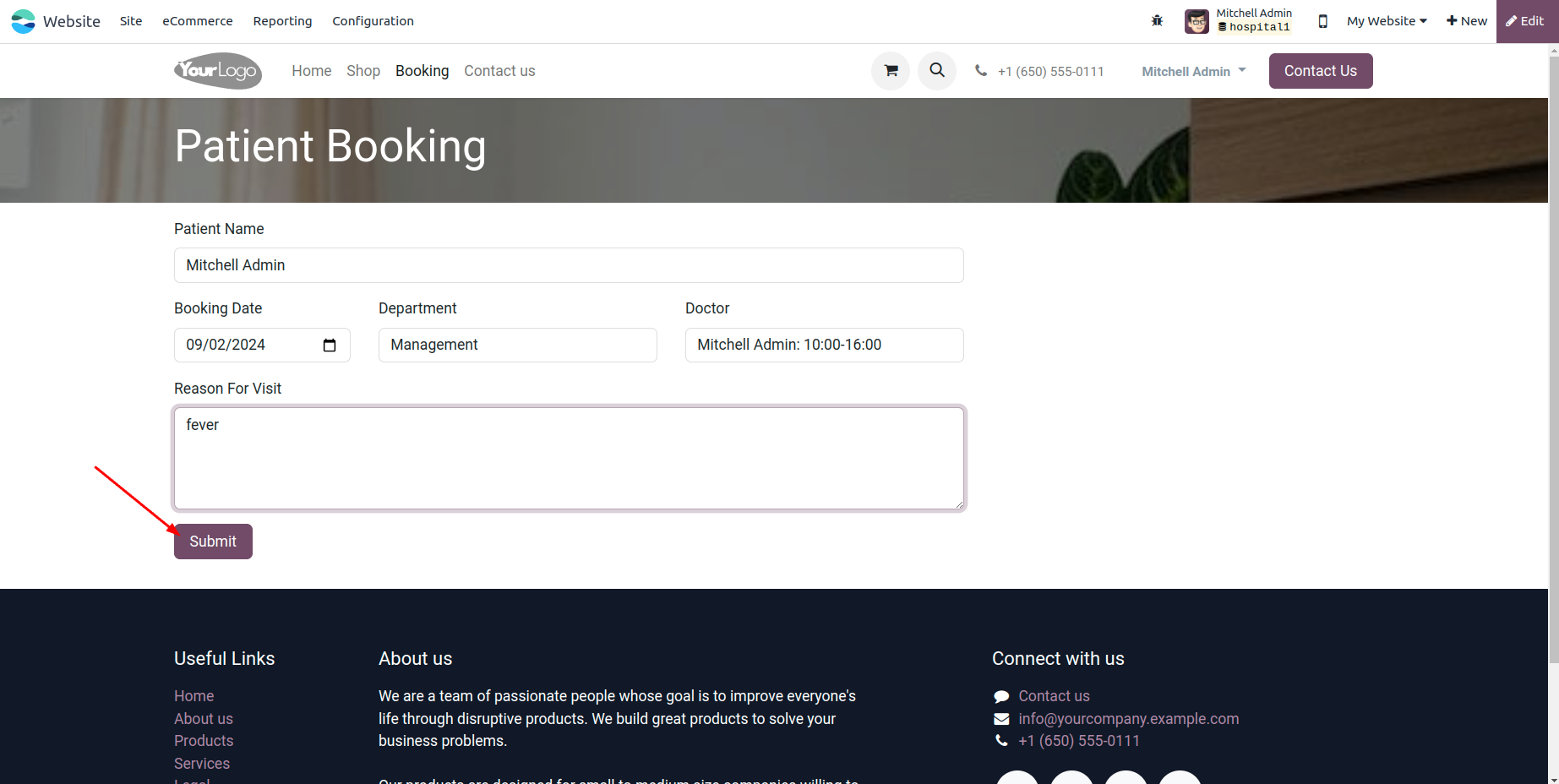
Task: Expand the My Website switcher
Action: (x=1387, y=21)
